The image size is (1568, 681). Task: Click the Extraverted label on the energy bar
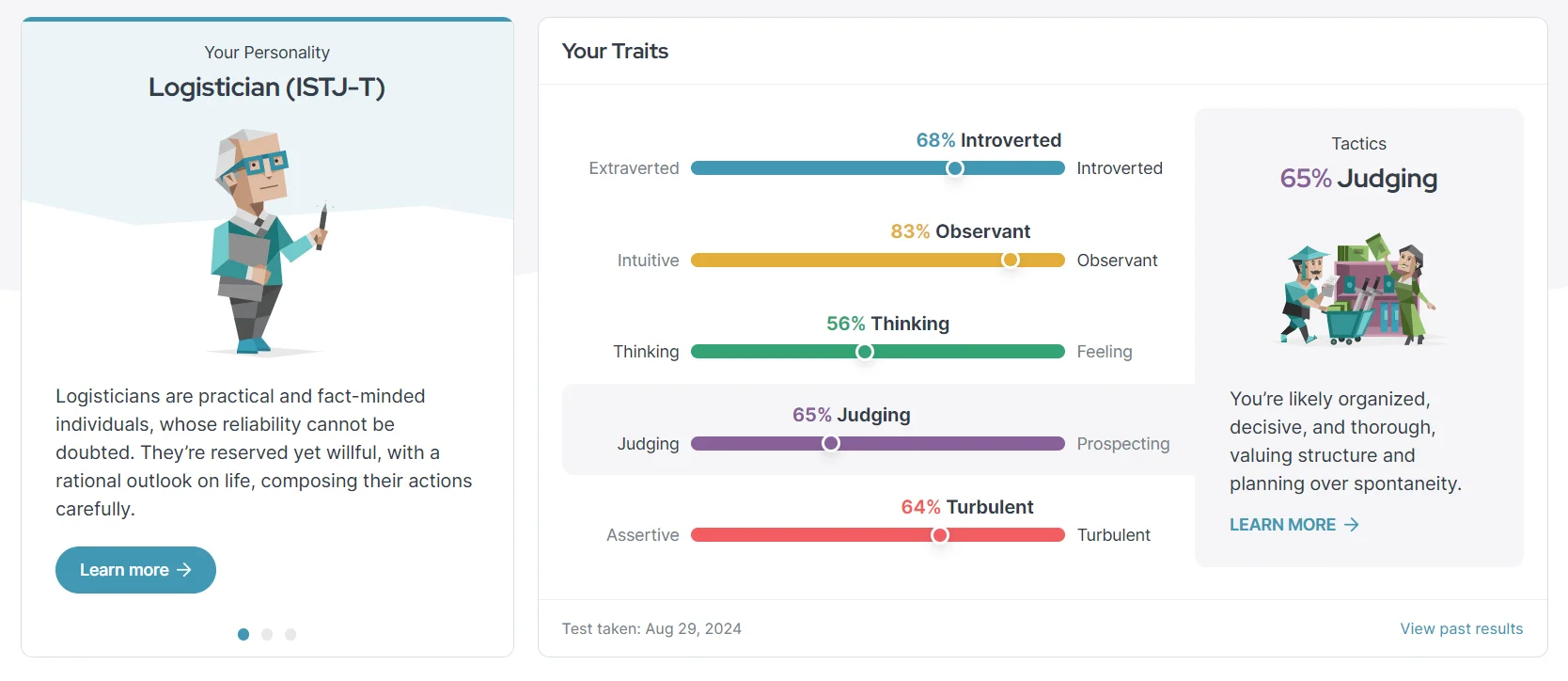[634, 168]
